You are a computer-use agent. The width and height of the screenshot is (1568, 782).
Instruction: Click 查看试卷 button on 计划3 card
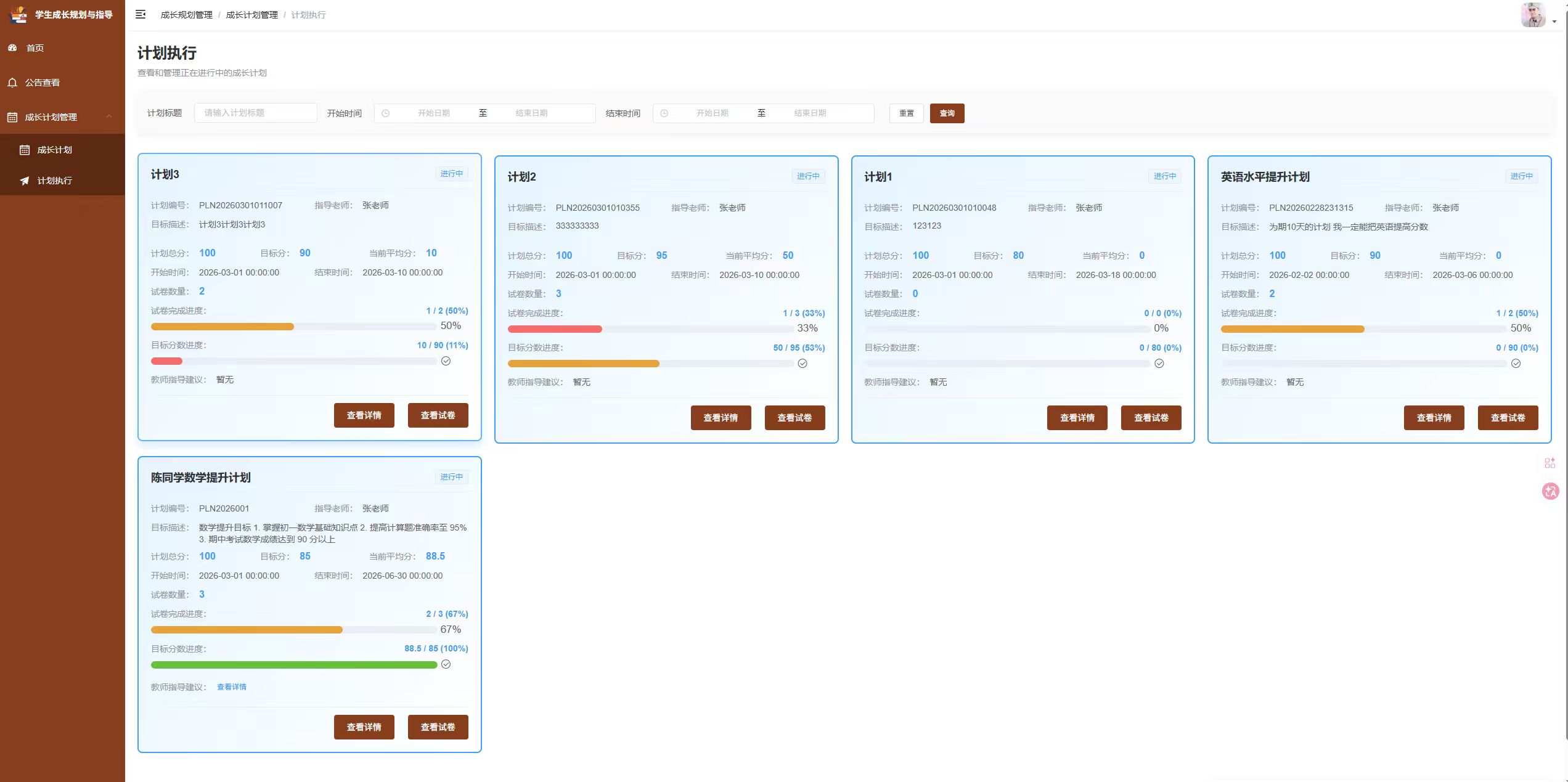click(x=438, y=415)
